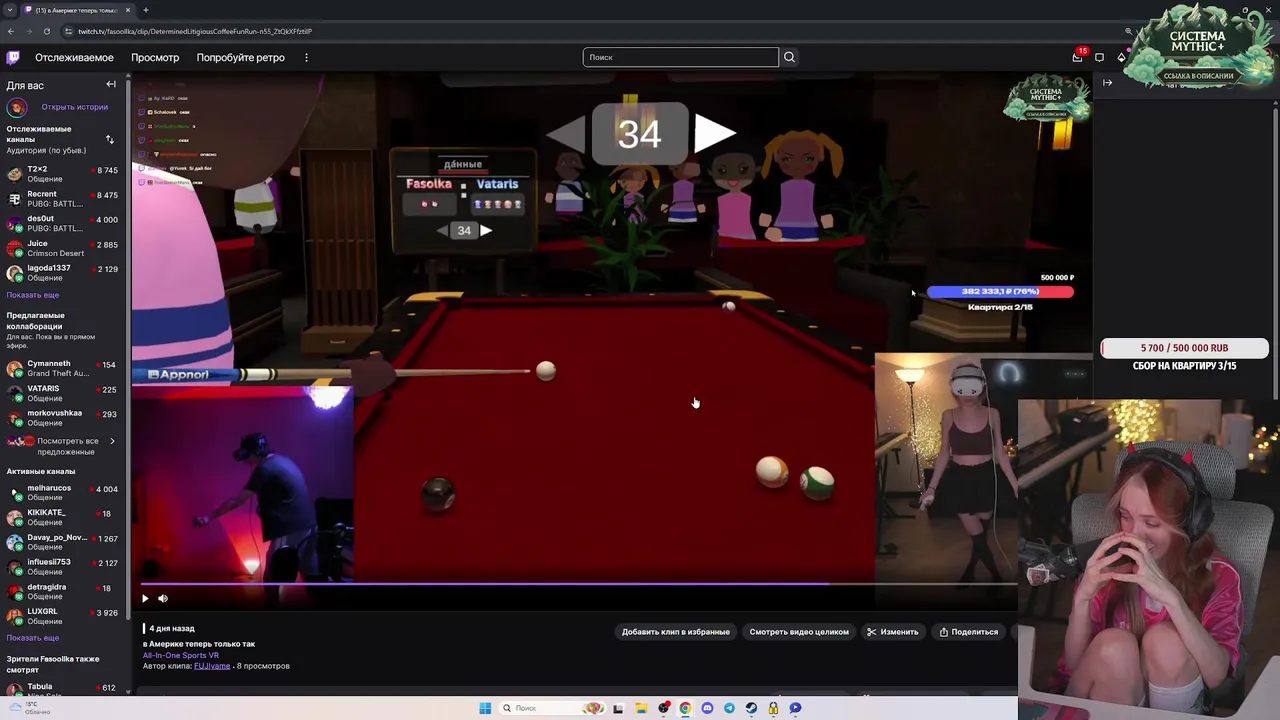Open the Task View taskbar icon
Image resolution: width=1280 pixels, height=720 pixels.
(618, 708)
